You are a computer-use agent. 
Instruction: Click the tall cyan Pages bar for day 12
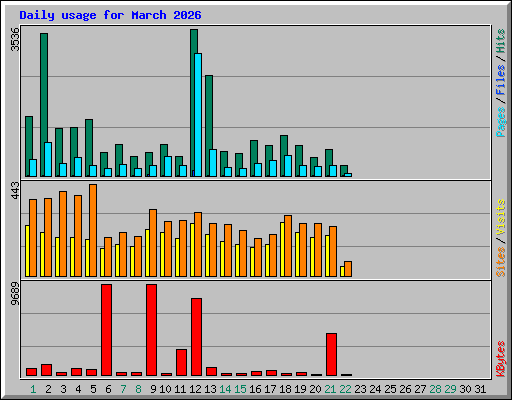(x=198, y=115)
